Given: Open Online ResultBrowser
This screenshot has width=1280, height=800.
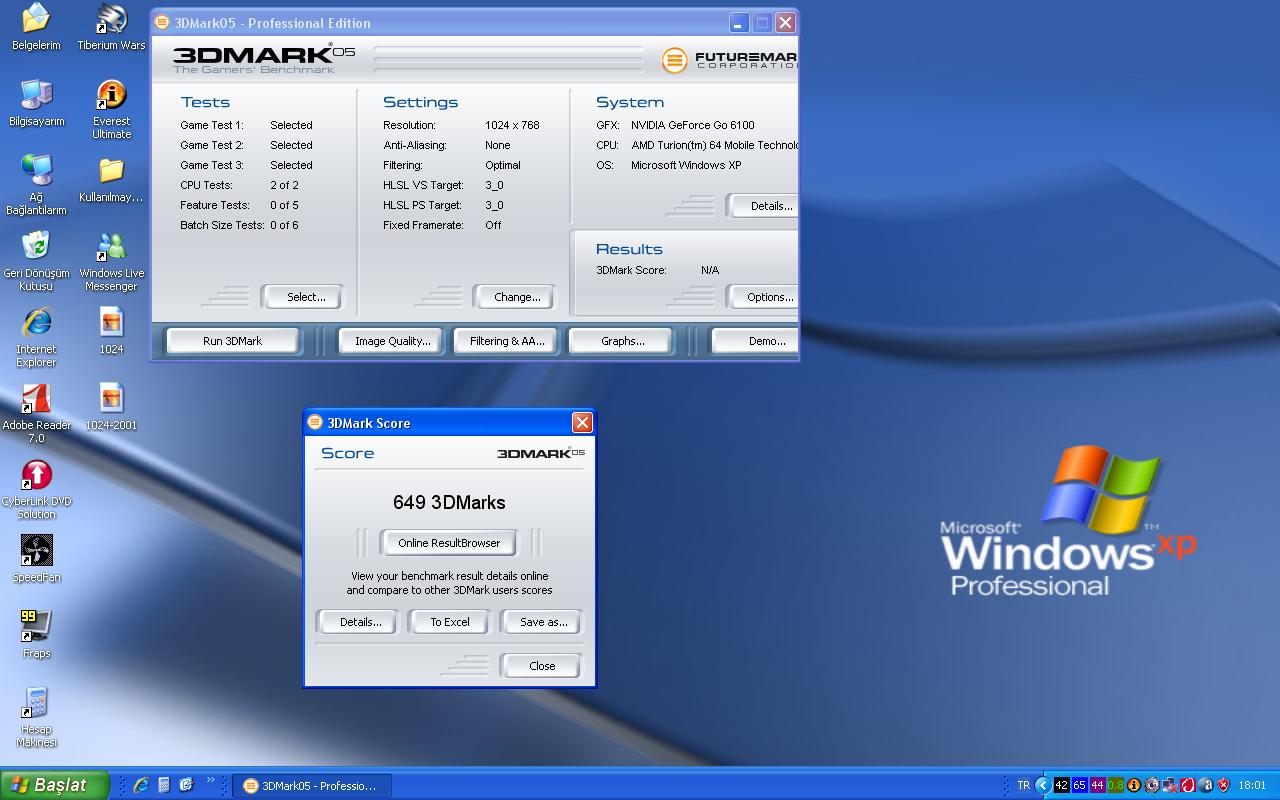Looking at the screenshot, I should coord(449,543).
